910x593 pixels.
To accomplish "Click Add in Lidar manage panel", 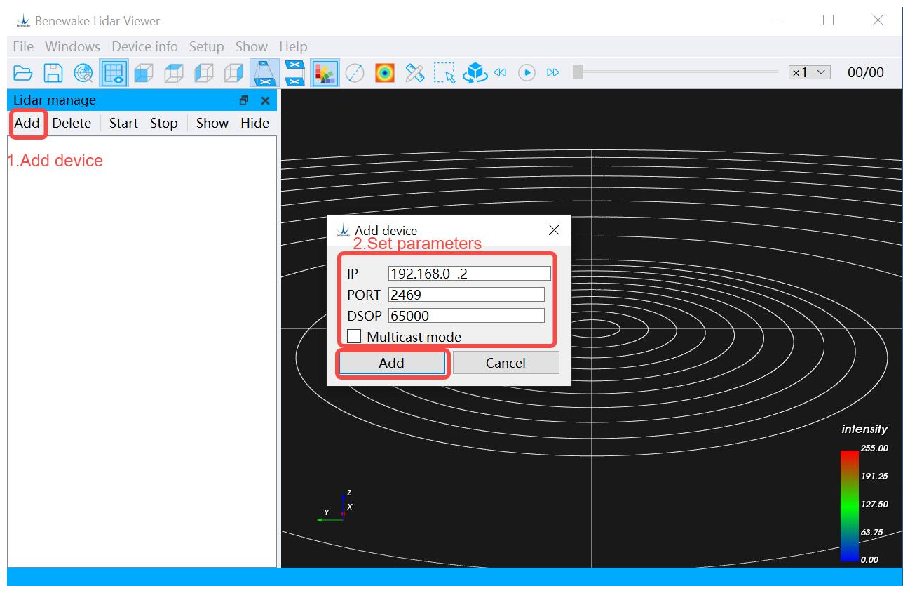I will [27, 123].
